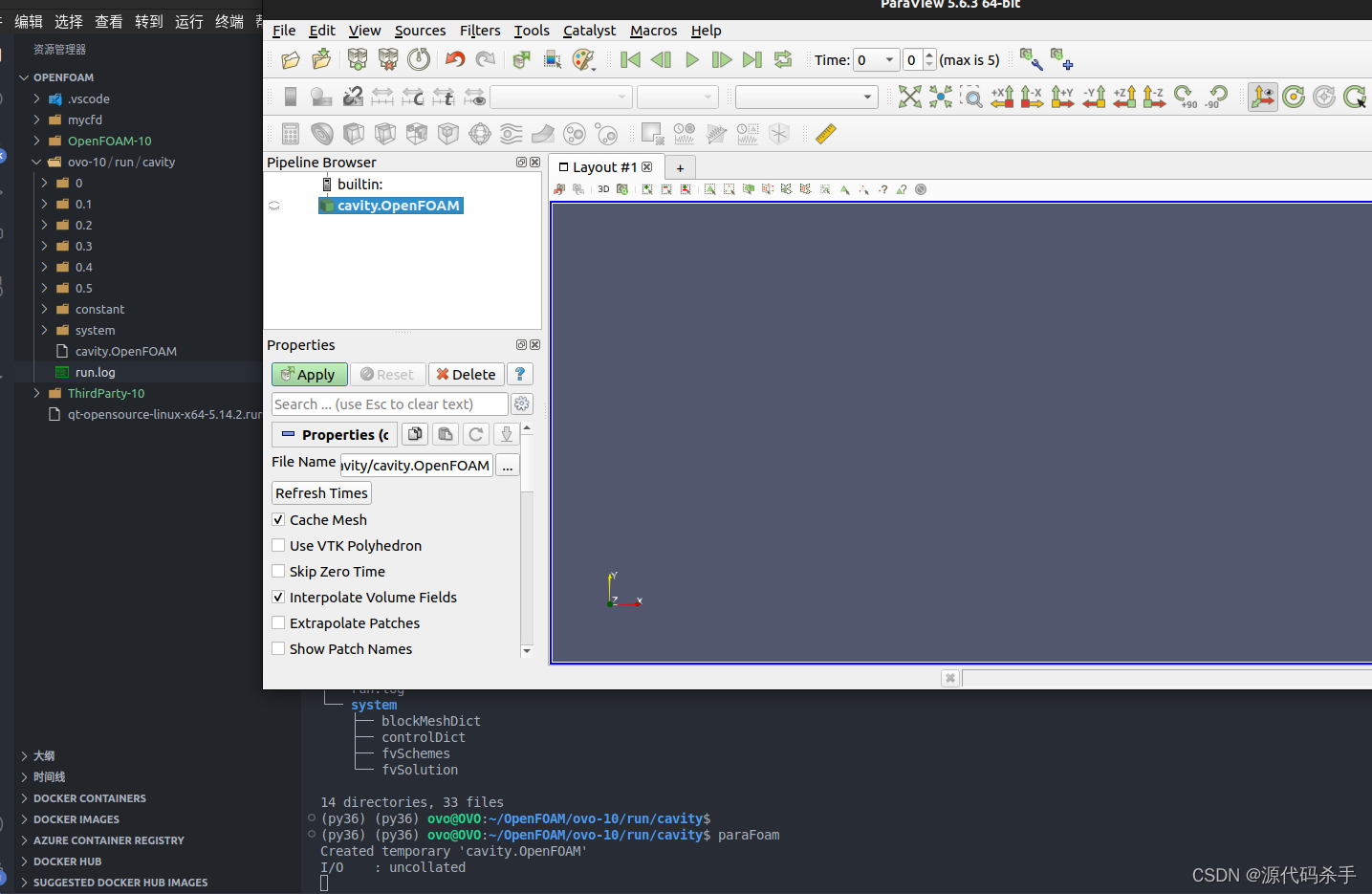Click the Reset camera icon
This screenshot has width=1372, height=894.
click(910, 97)
